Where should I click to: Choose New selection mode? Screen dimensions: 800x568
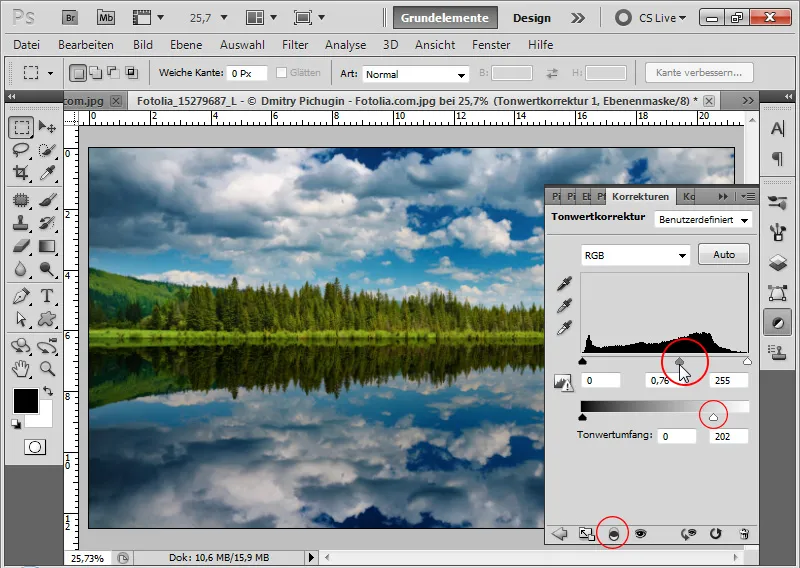(78, 73)
